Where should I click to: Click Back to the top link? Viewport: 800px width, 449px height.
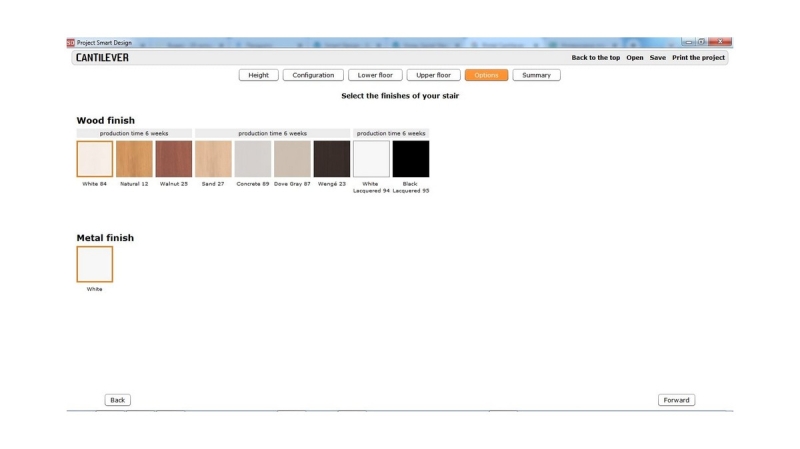pos(595,58)
